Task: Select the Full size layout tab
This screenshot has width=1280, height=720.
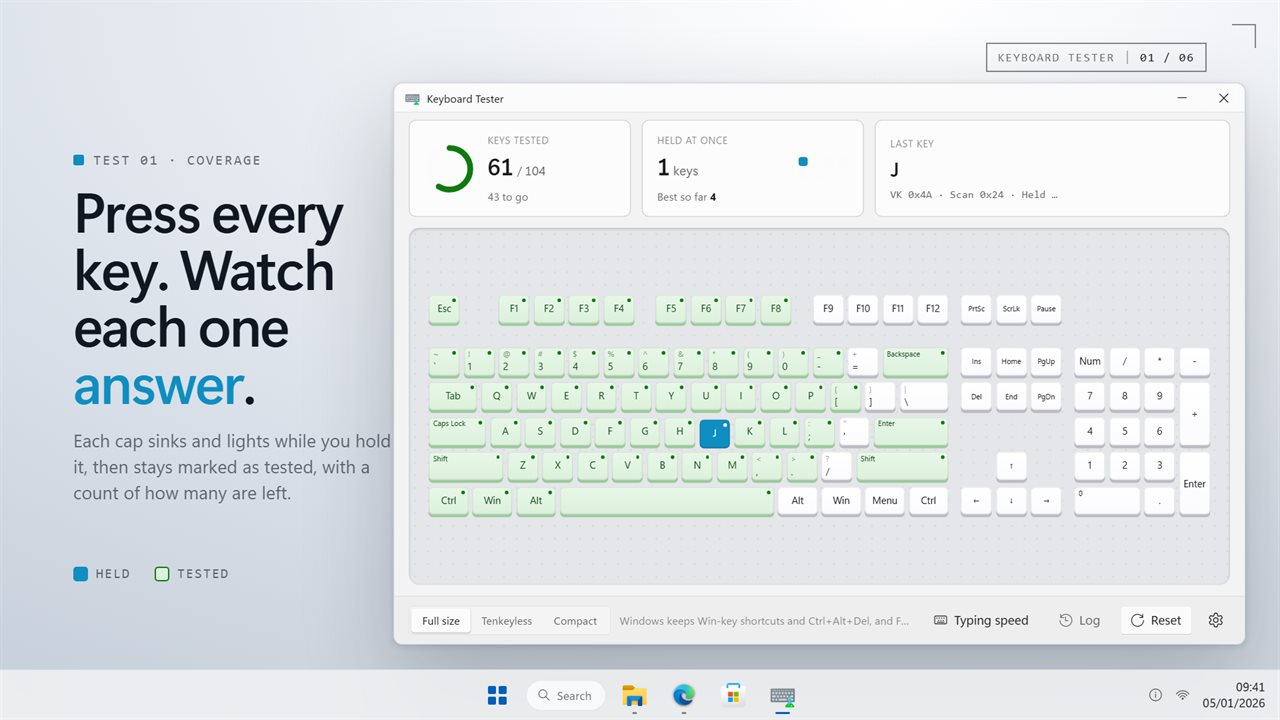Action: point(441,621)
